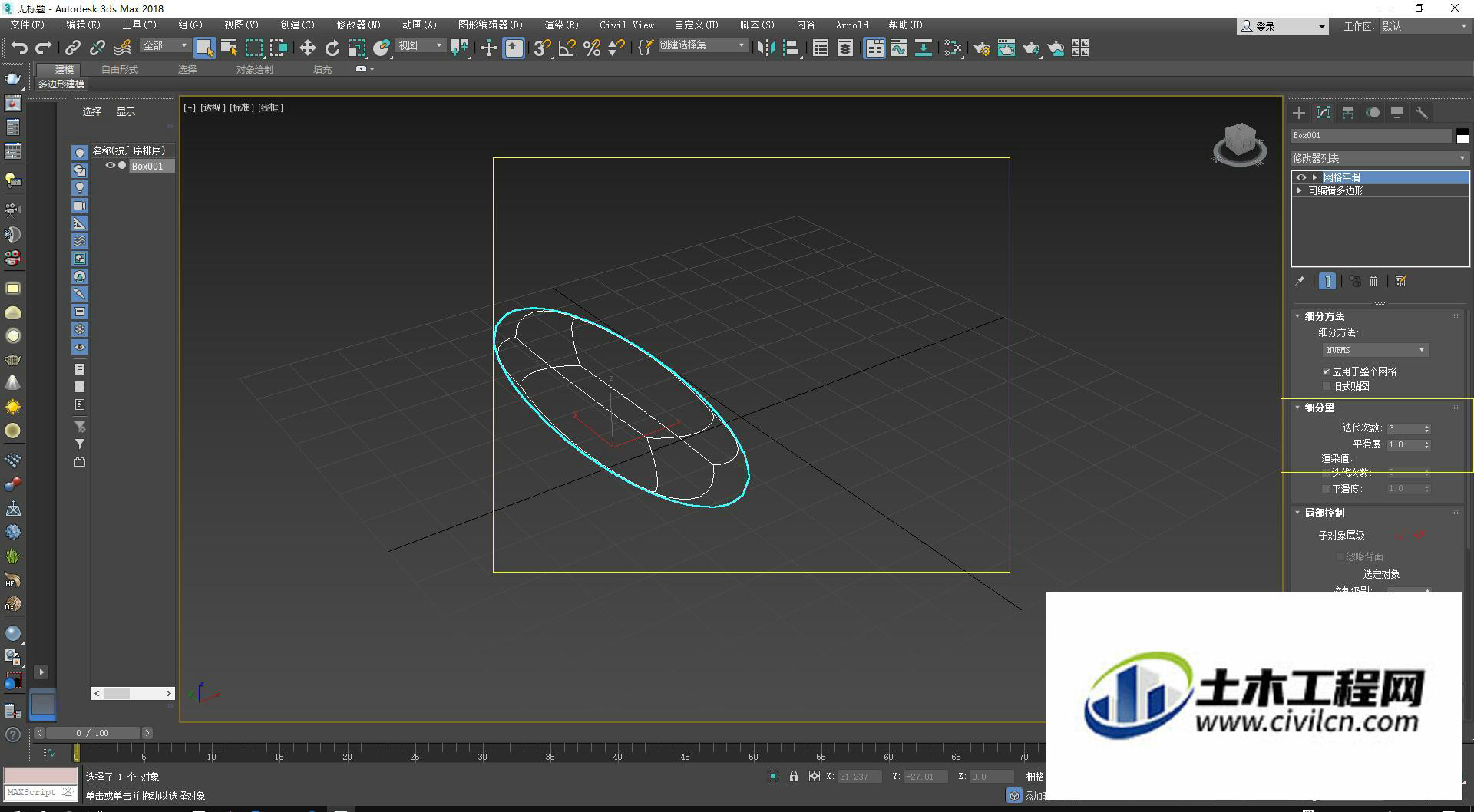Screen dimensions: 1474x812
Task: Click the X coordinate field
Action: pyautogui.click(x=859, y=777)
